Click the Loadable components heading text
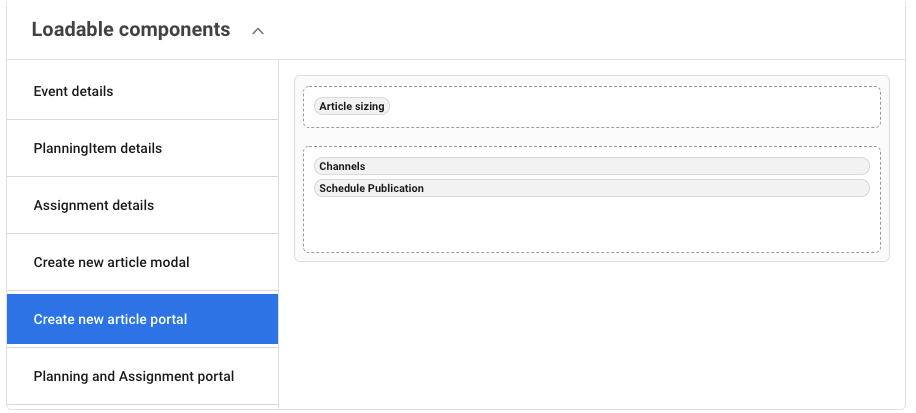Screen dimensions: 916x413 pos(131,30)
